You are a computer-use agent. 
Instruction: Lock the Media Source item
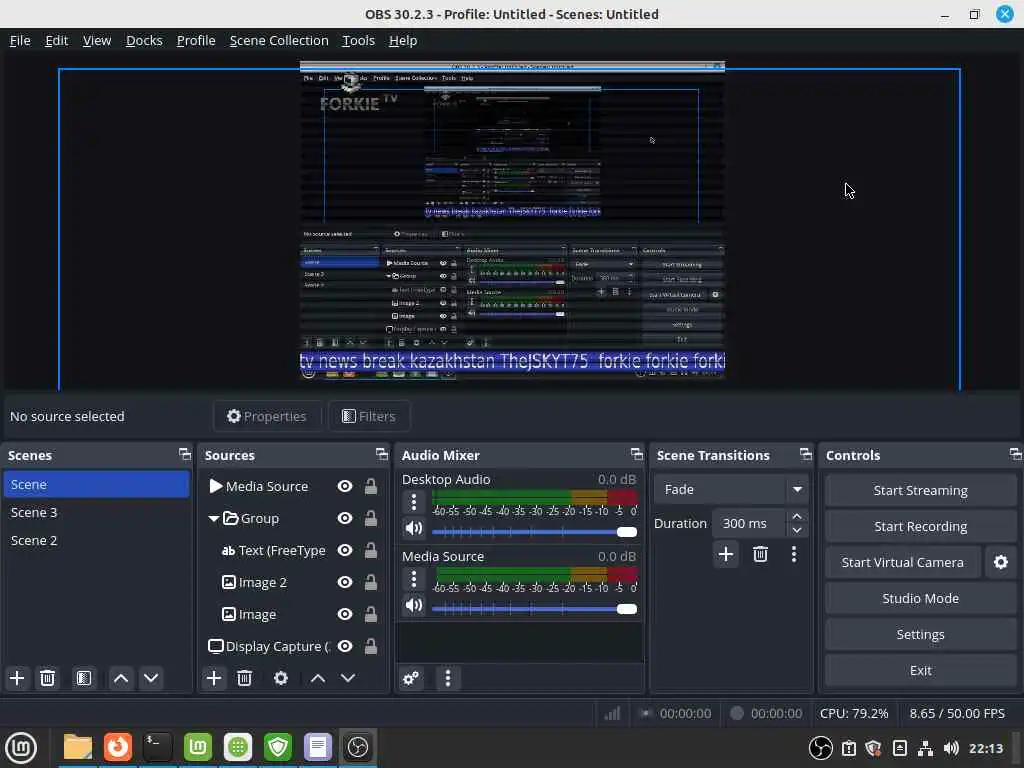pos(371,487)
